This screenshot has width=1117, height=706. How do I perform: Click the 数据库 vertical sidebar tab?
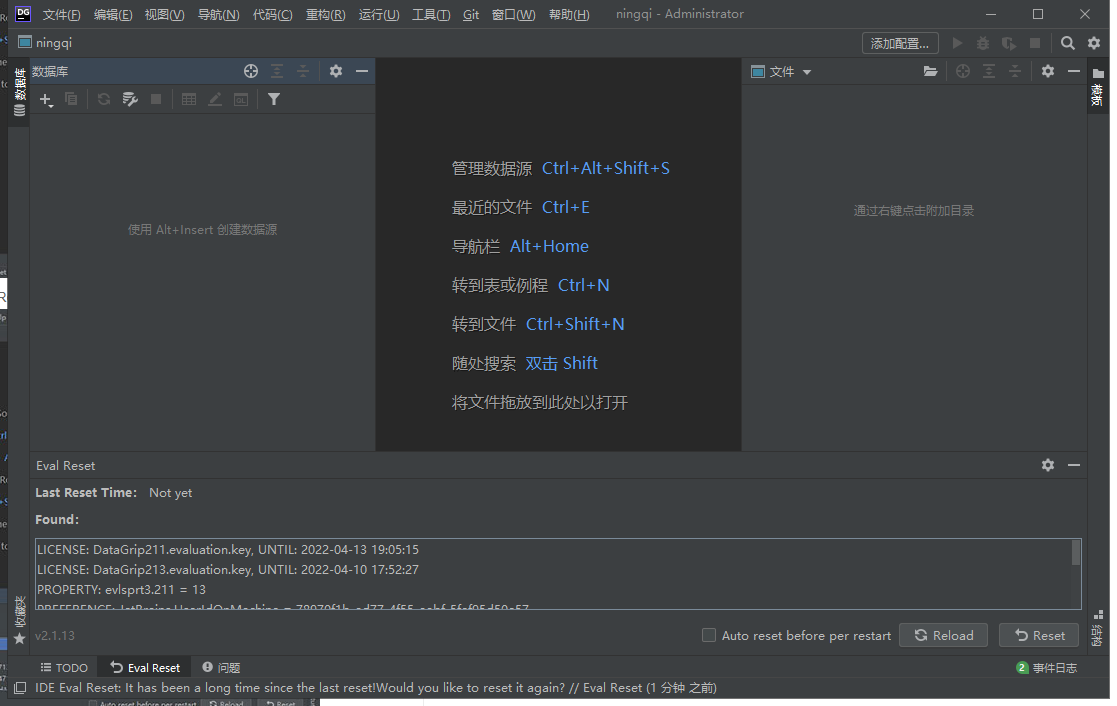(19, 92)
